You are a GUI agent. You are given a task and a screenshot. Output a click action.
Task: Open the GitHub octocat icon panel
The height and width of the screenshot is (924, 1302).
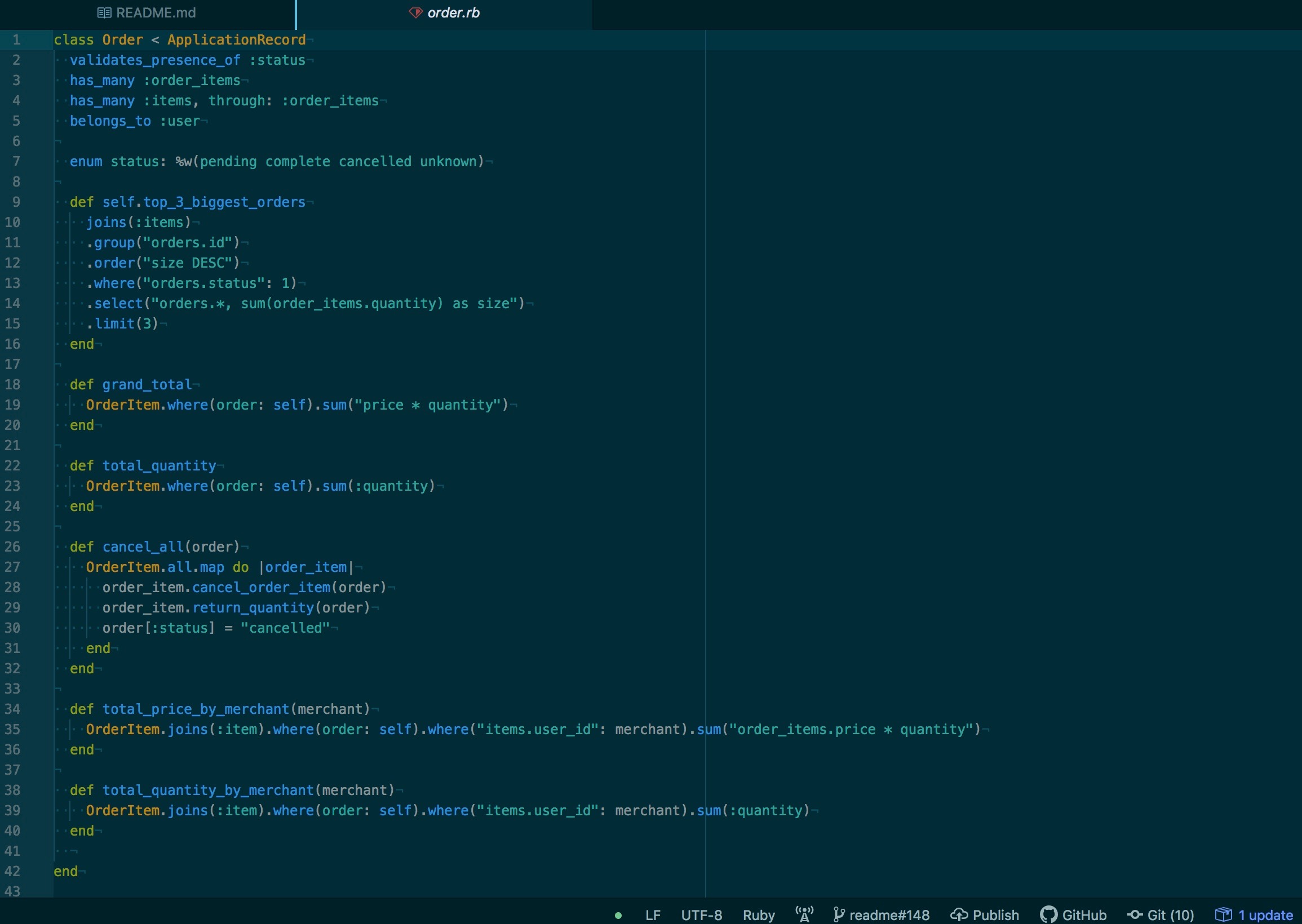(1048, 914)
